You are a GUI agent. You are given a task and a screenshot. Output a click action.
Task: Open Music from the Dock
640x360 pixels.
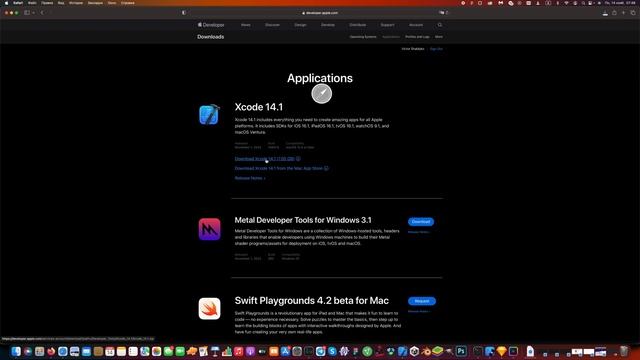point(239,351)
